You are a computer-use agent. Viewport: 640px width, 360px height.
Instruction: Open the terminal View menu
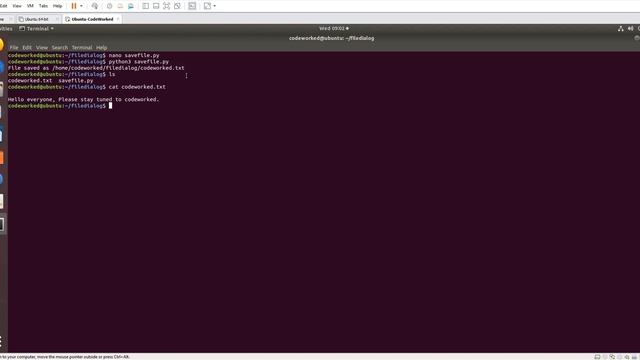(42, 48)
